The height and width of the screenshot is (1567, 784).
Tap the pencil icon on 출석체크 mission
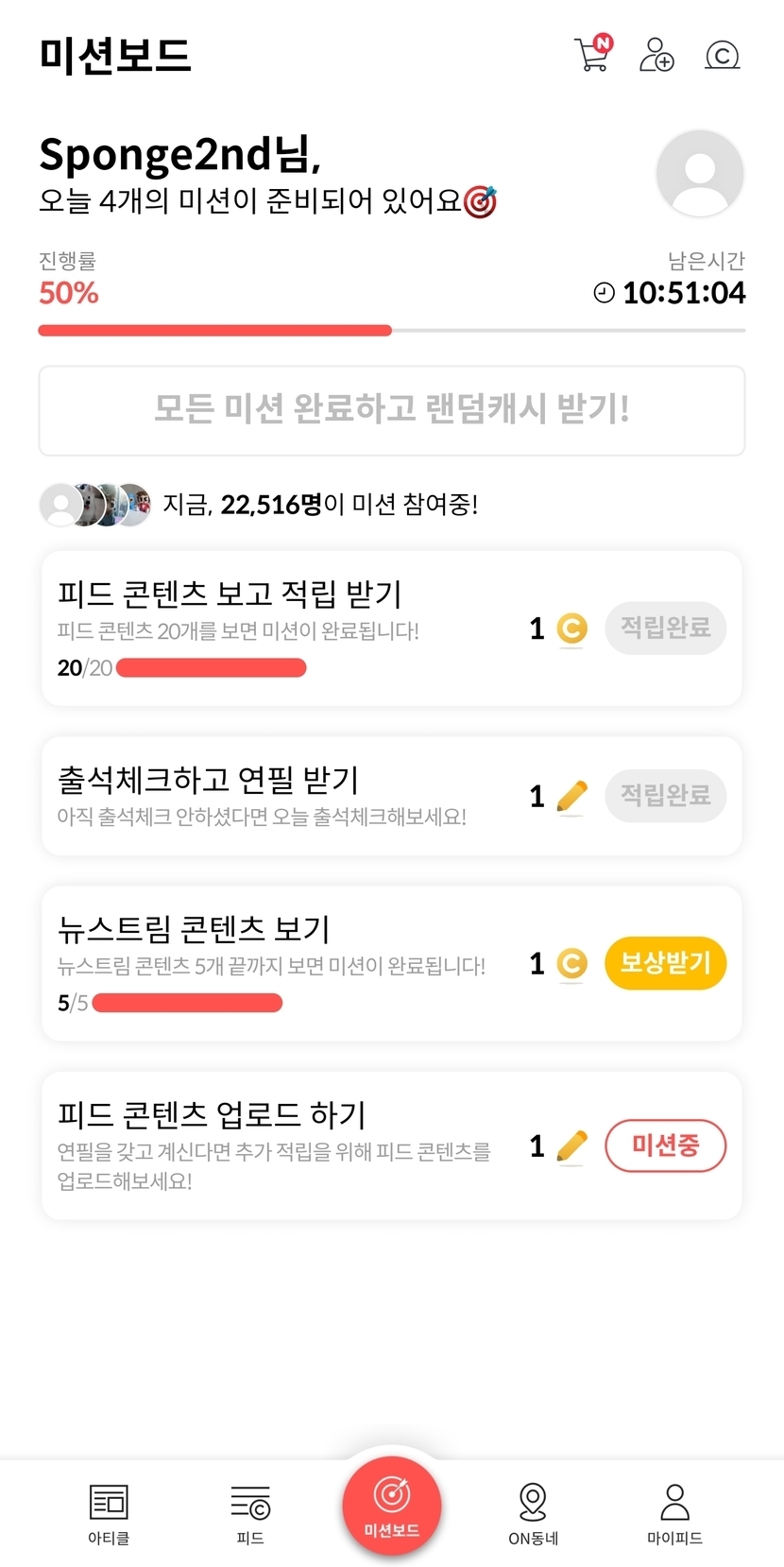pyautogui.click(x=571, y=797)
